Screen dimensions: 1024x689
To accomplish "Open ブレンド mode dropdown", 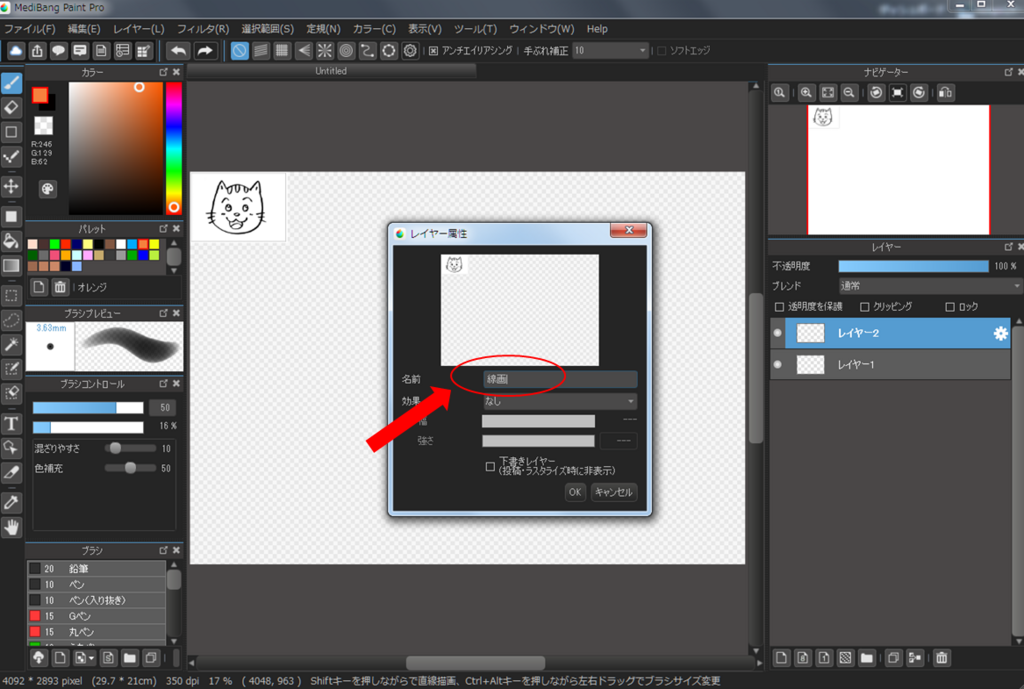I will tap(930, 286).
